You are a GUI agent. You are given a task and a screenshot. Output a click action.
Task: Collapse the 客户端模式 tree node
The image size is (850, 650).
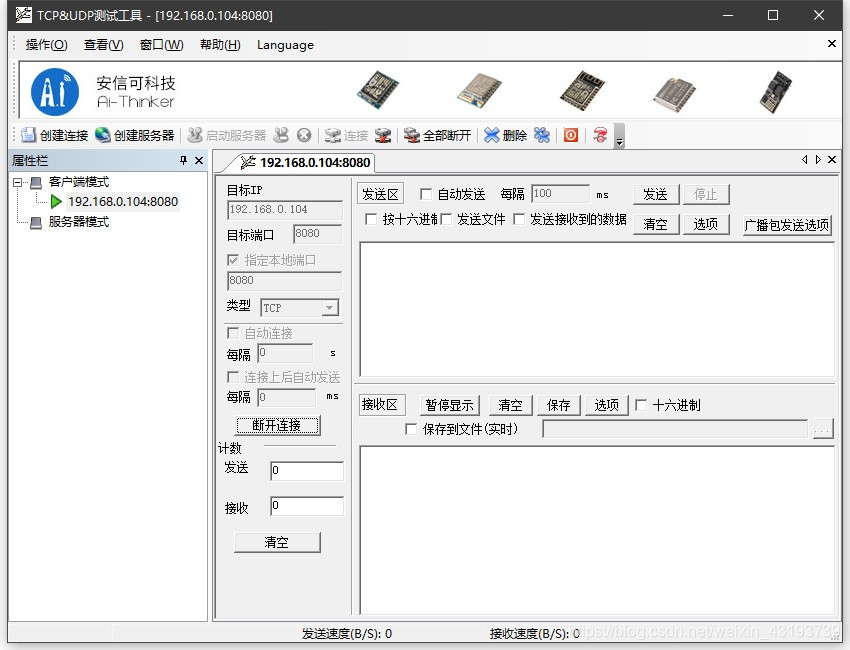point(17,182)
